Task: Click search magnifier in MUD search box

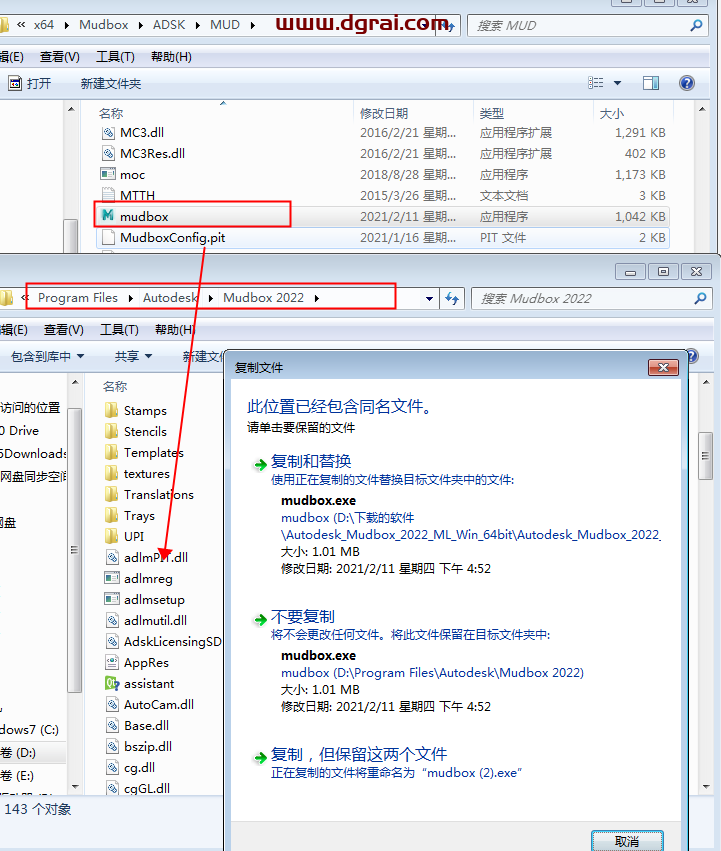Action: (x=696, y=25)
